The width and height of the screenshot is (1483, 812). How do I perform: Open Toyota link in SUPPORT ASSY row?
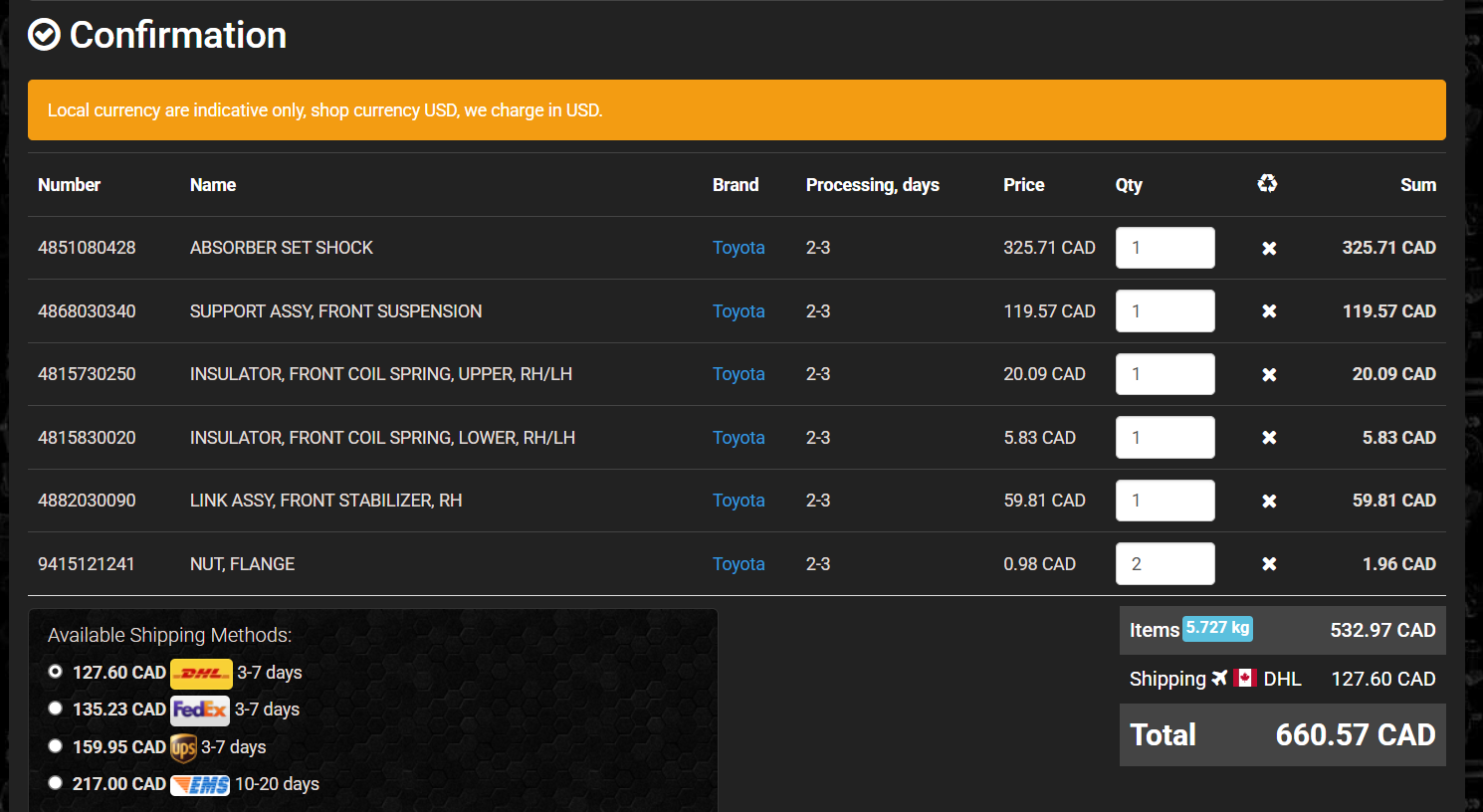739,311
